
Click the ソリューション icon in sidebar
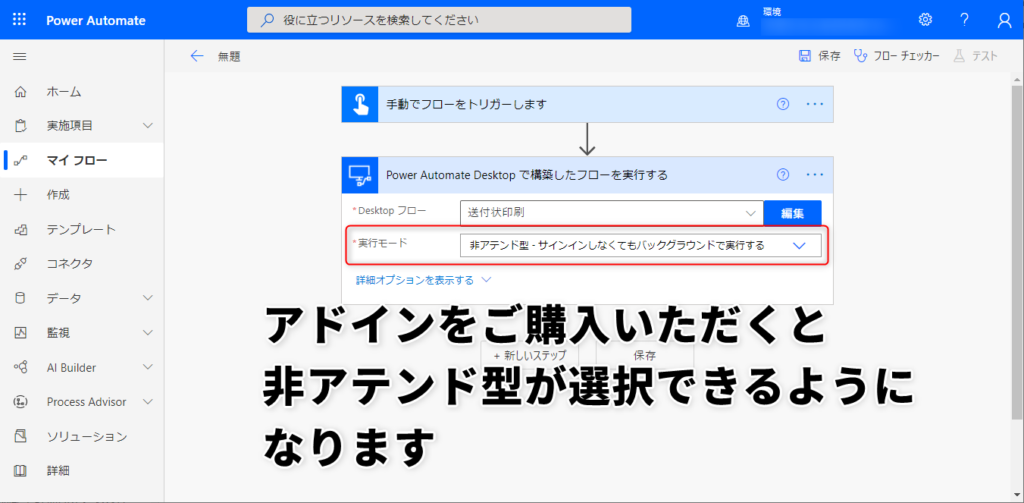(x=20, y=436)
